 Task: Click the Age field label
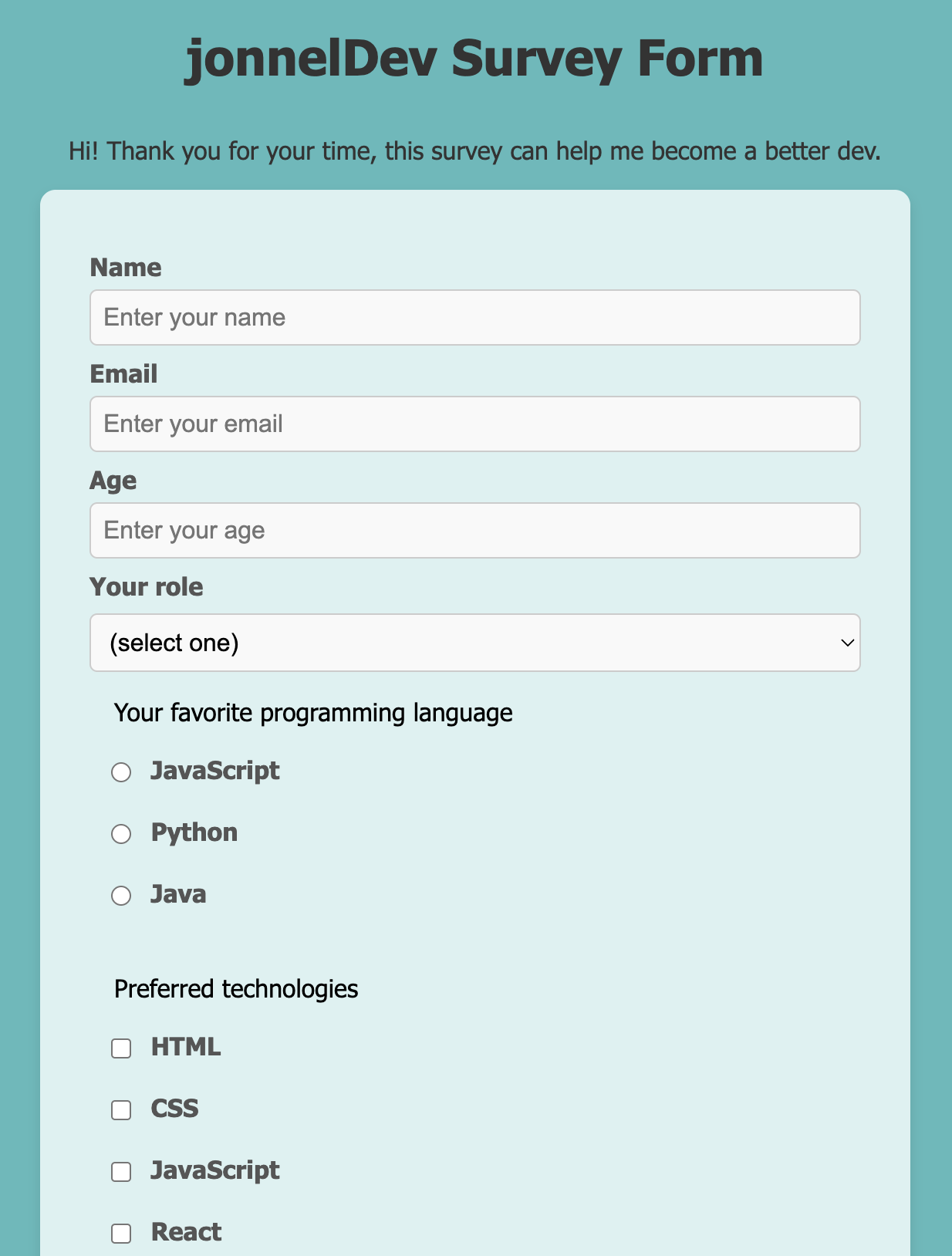tap(113, 481)
